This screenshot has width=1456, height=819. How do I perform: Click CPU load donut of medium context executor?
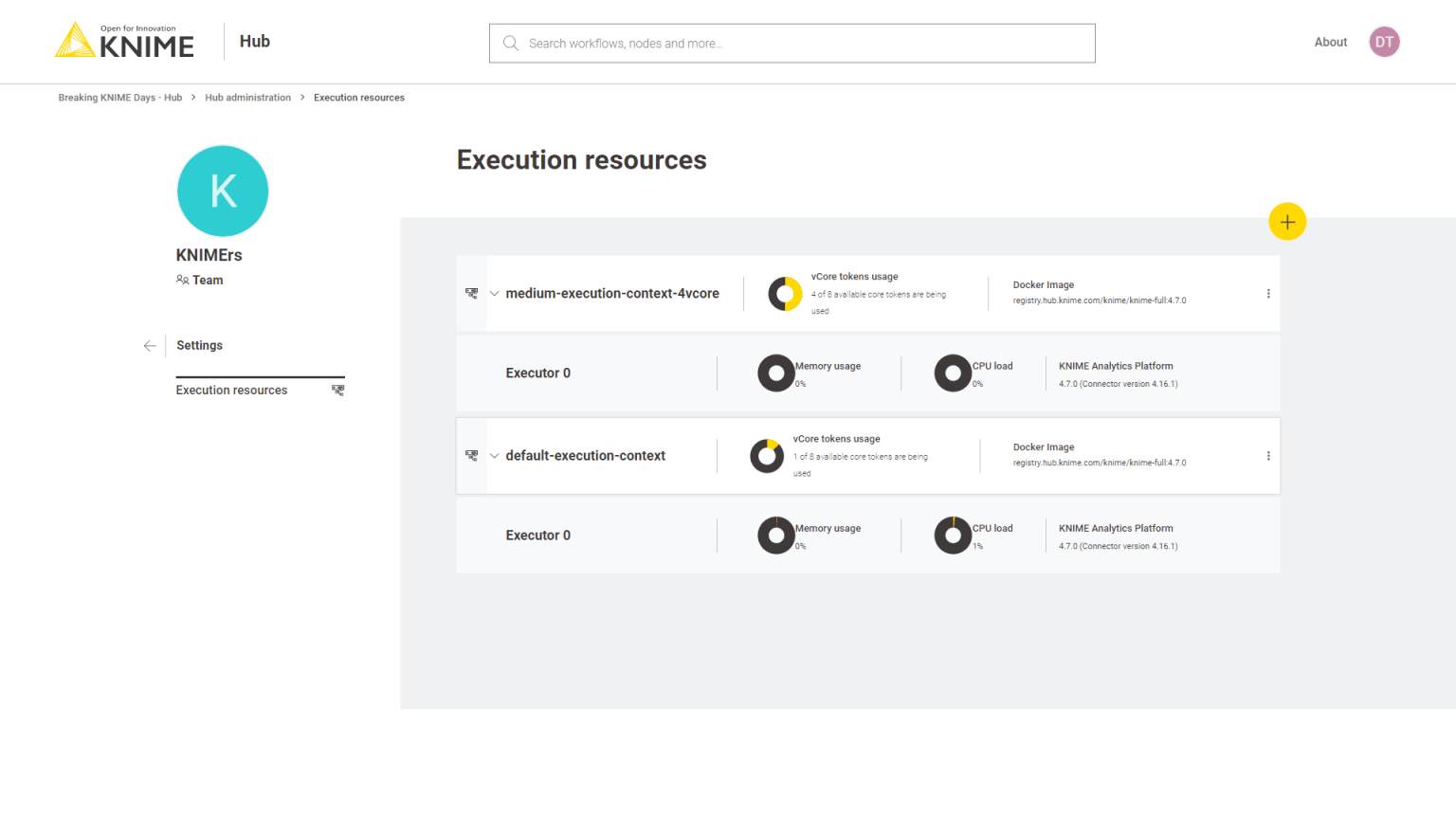[953, 373]
